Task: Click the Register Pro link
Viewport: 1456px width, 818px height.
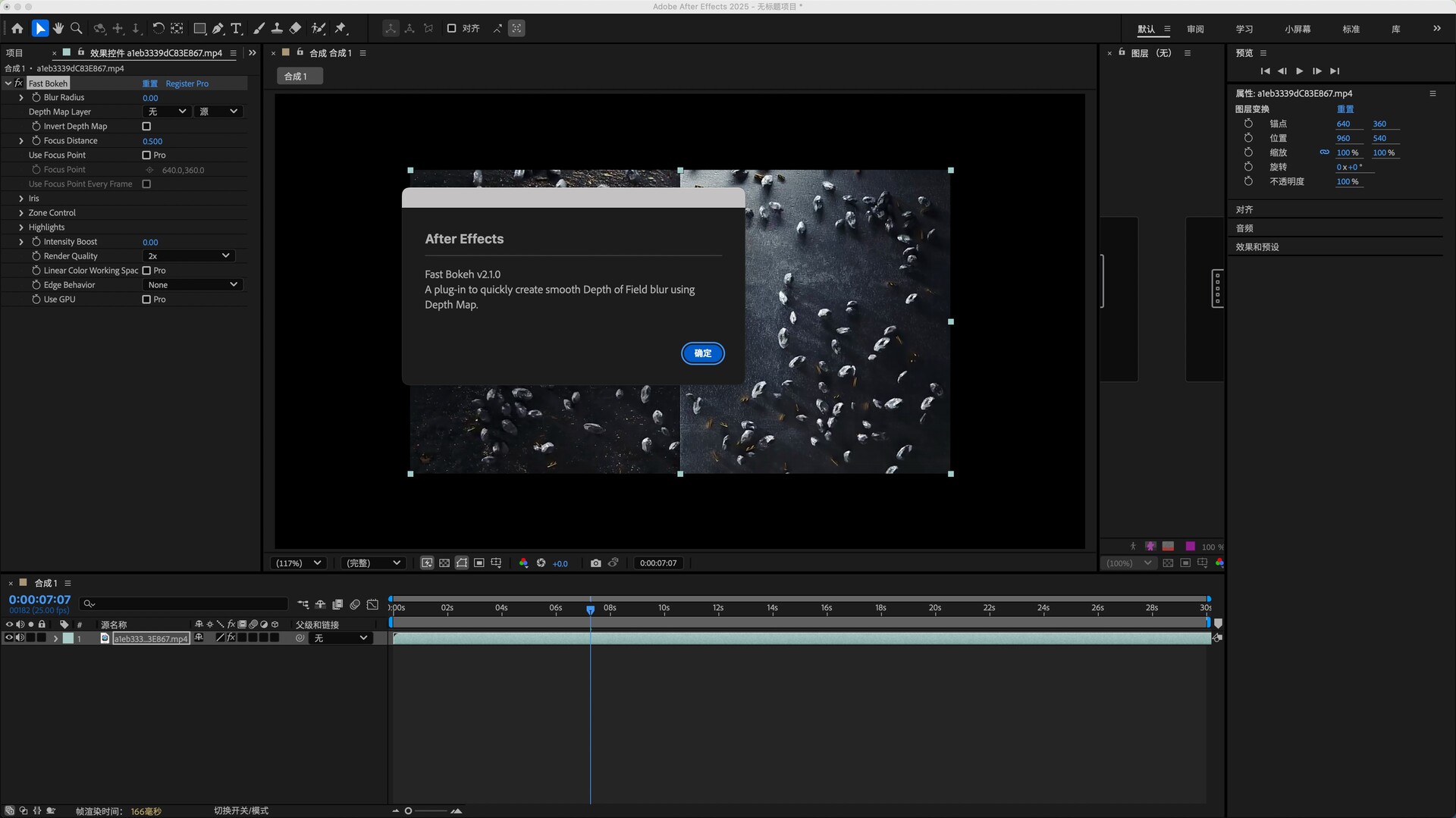Action: tap(187, 83)
